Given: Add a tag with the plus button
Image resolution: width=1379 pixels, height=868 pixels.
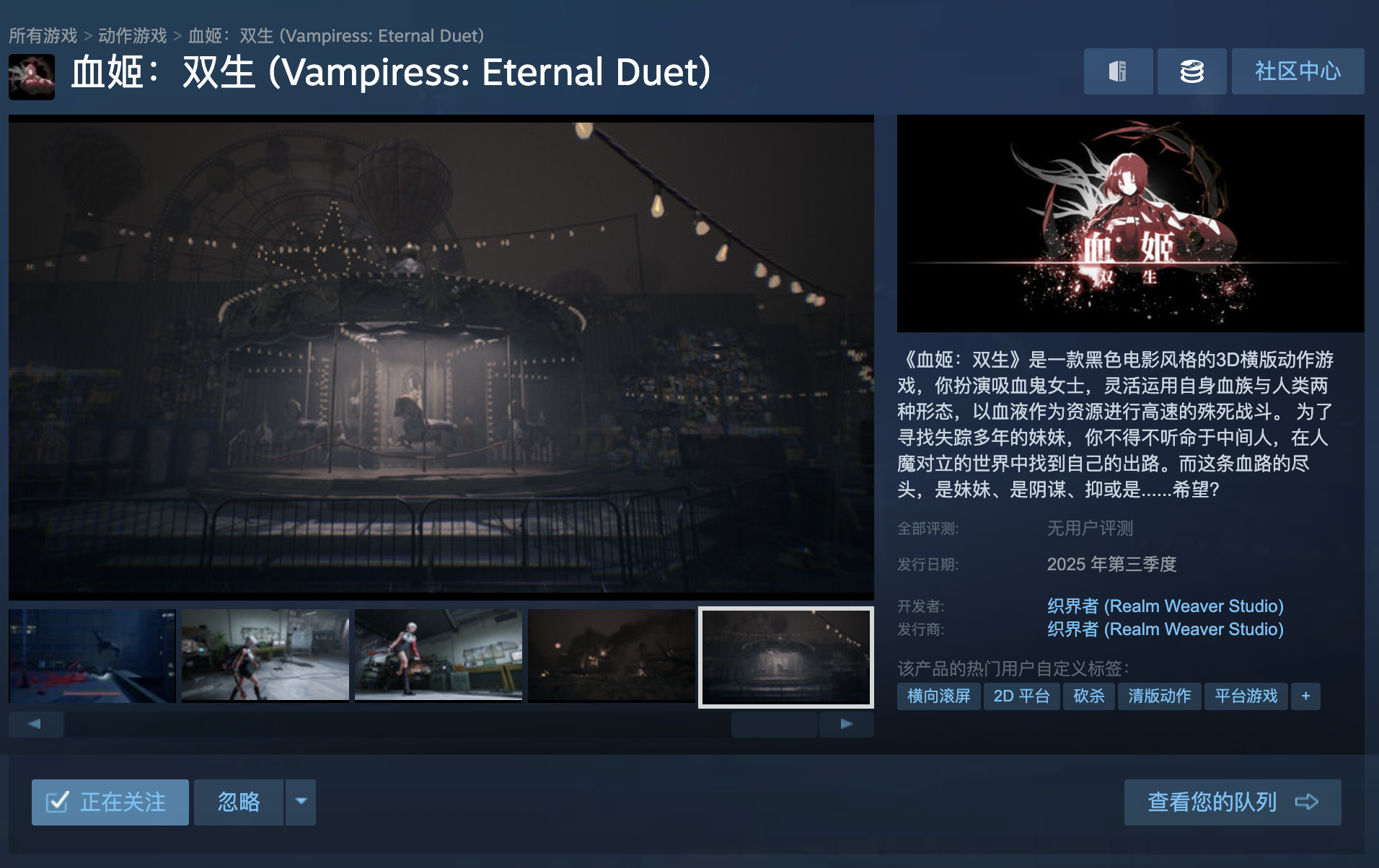Looking at the screenshot, I should tap(1305, 696).
